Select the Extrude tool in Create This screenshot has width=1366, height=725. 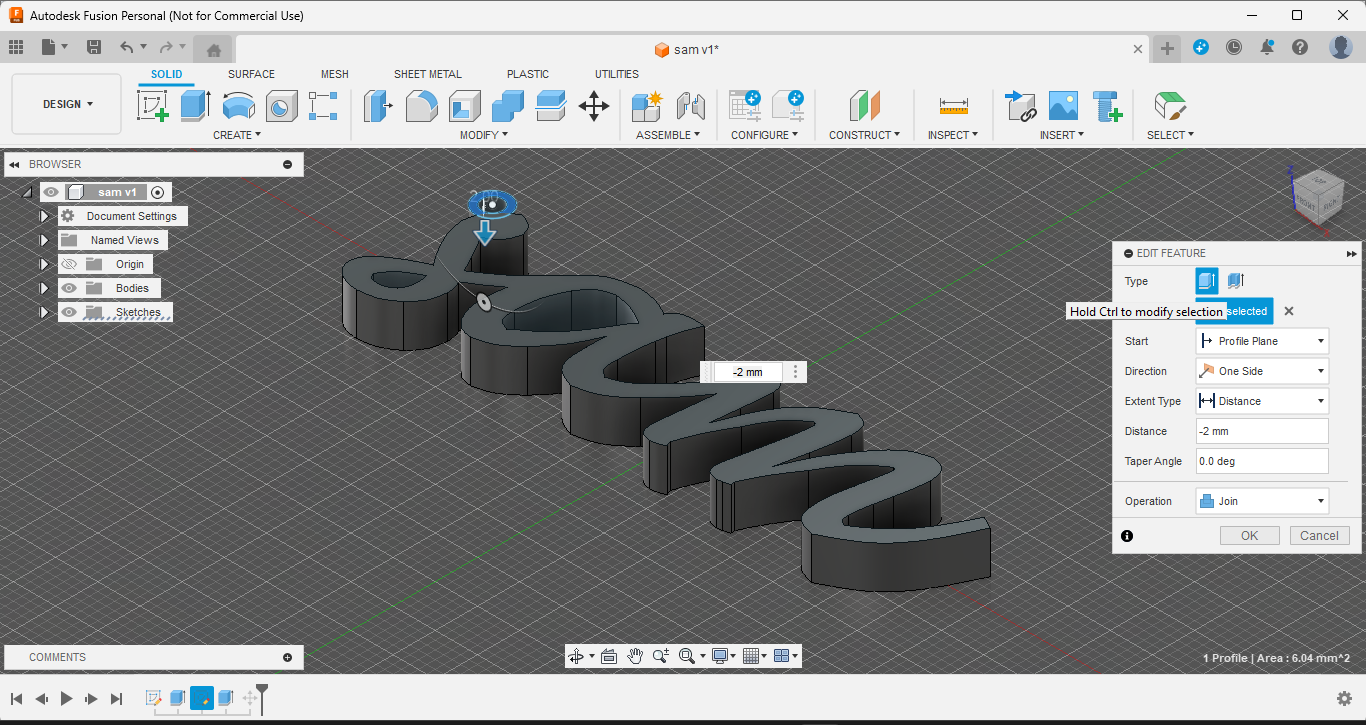click(x=195, y=105)
